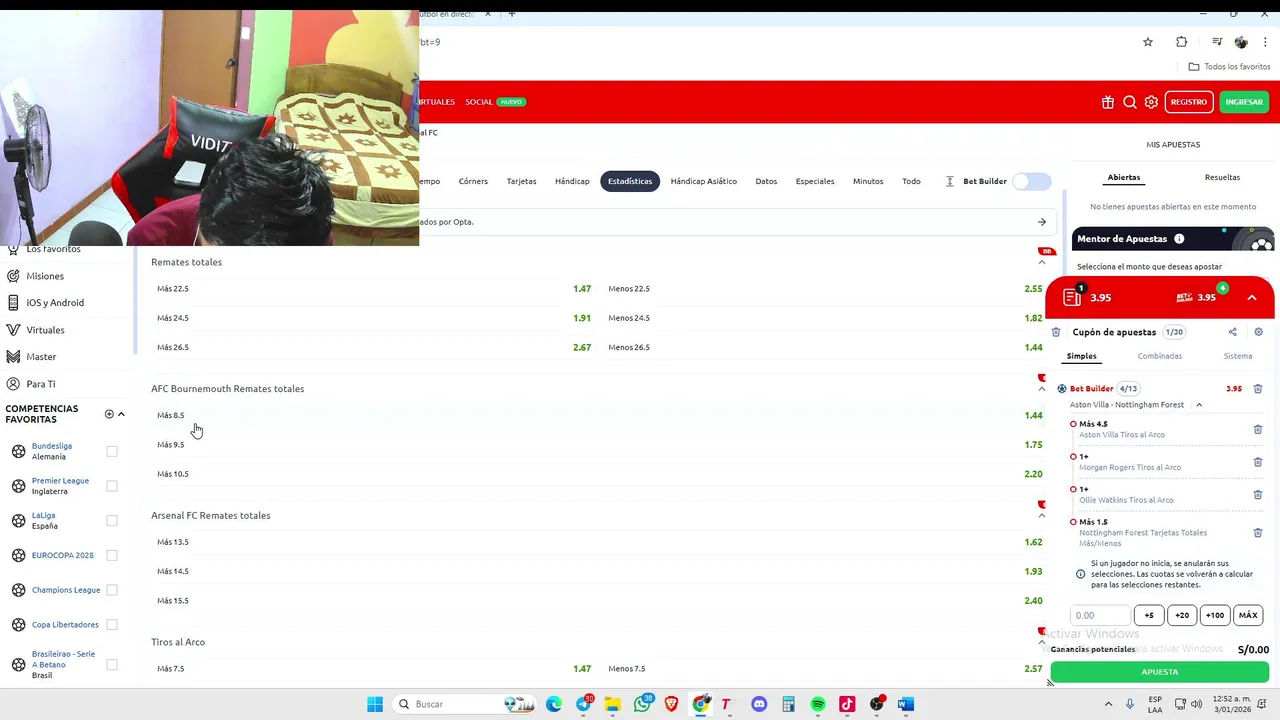Check the LaLiga España checkbox
This screenshot has height=720, width=1280.
tap(112, 520)
